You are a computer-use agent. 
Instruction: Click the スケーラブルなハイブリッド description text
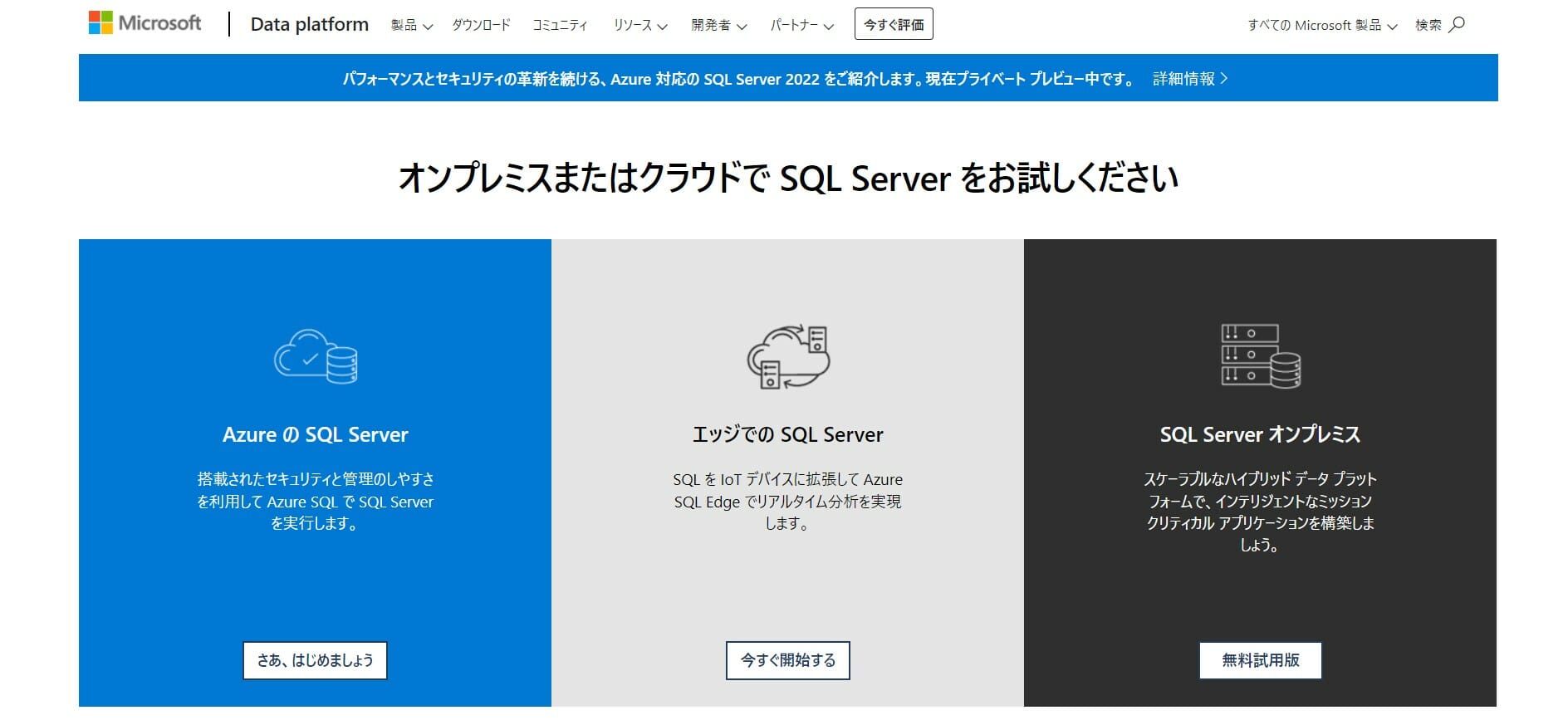(1261, 512)
